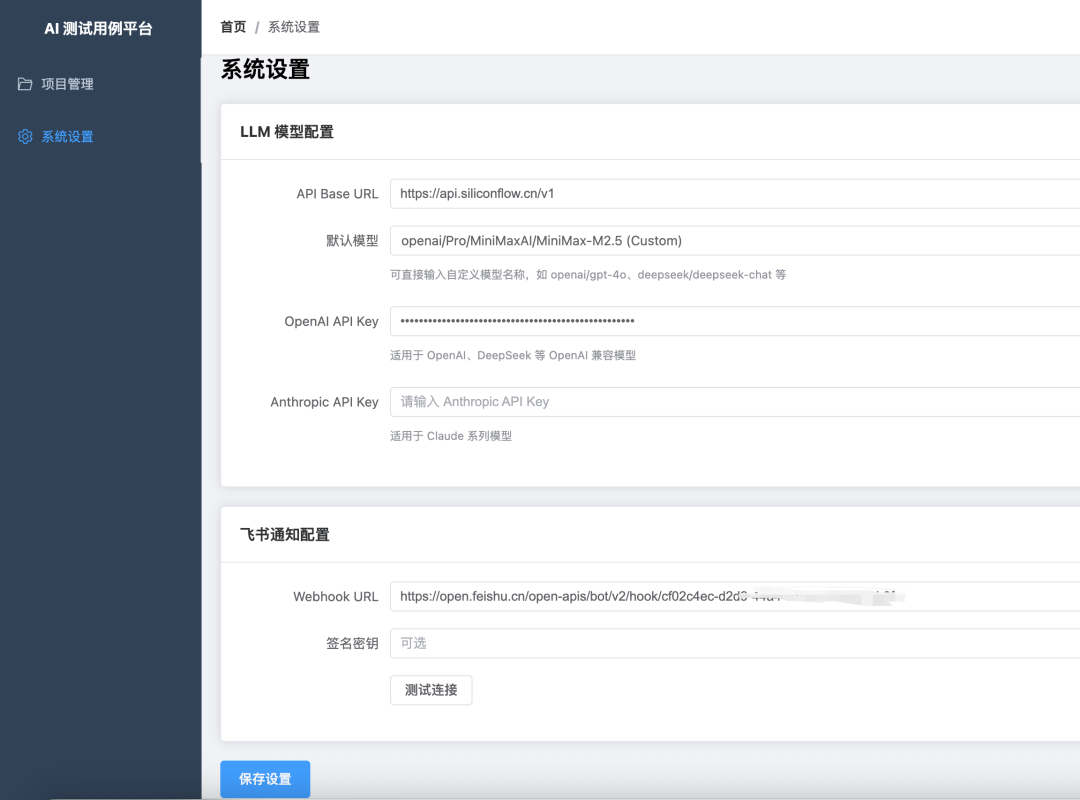
Task: Click the gear icon beside 系统设置
Action: (x=24, y=136)
